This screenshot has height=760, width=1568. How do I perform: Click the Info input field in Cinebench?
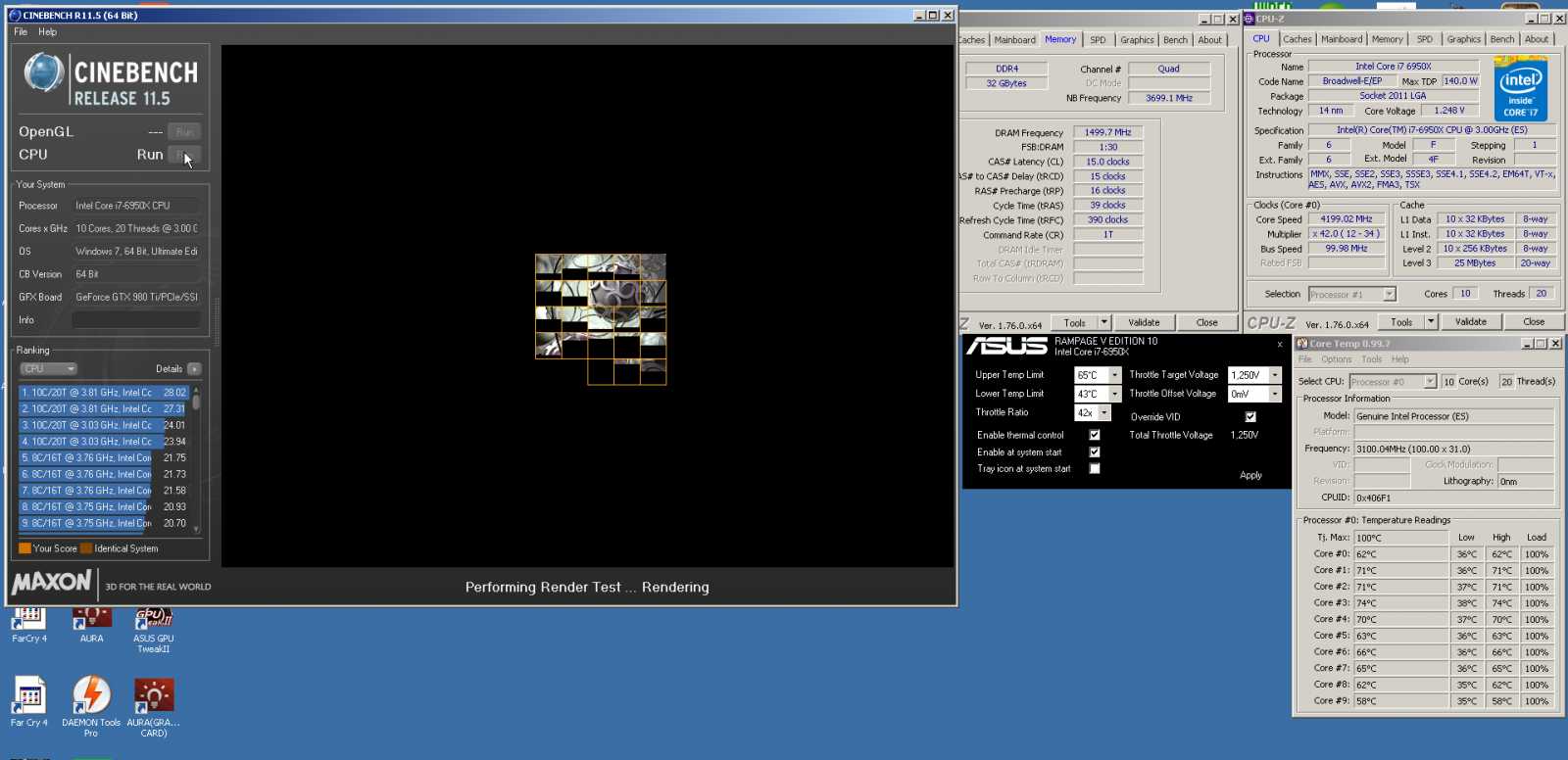coord(136,320)
